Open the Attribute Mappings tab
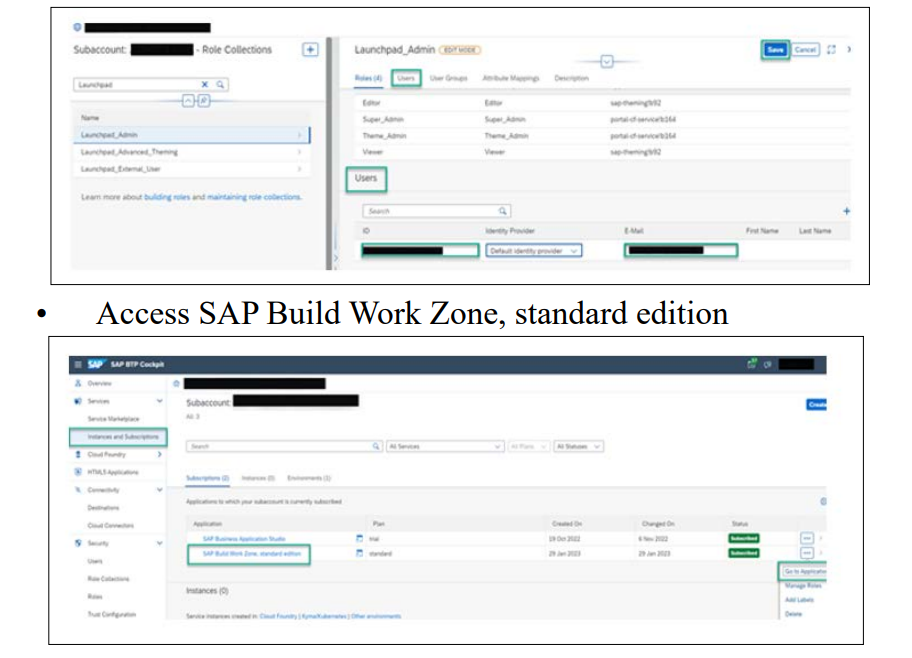This screenshot has width=912, height=658. (x=511, y=78)
